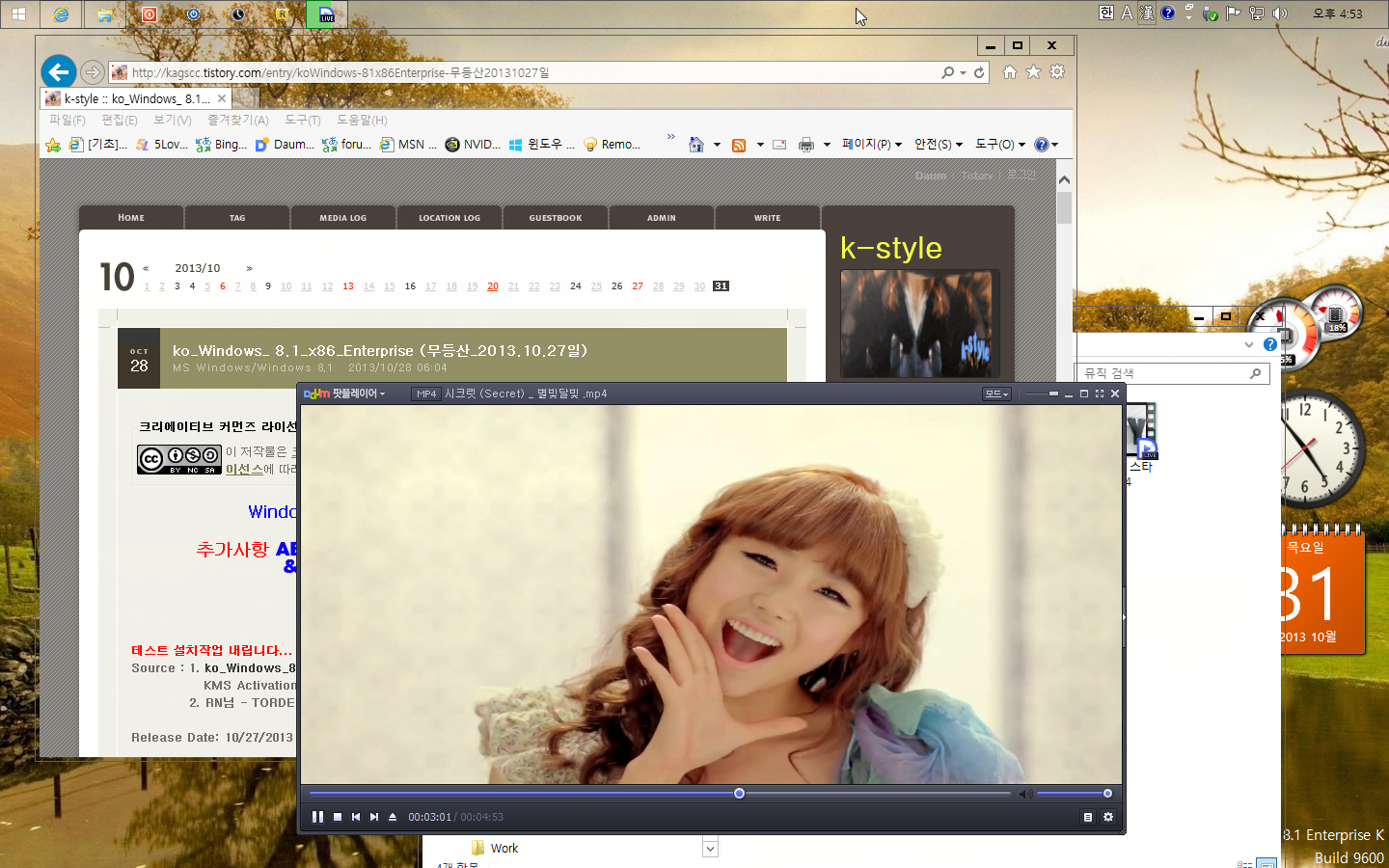
Task: Click the command bar print icon
Action: pos(806,145)
